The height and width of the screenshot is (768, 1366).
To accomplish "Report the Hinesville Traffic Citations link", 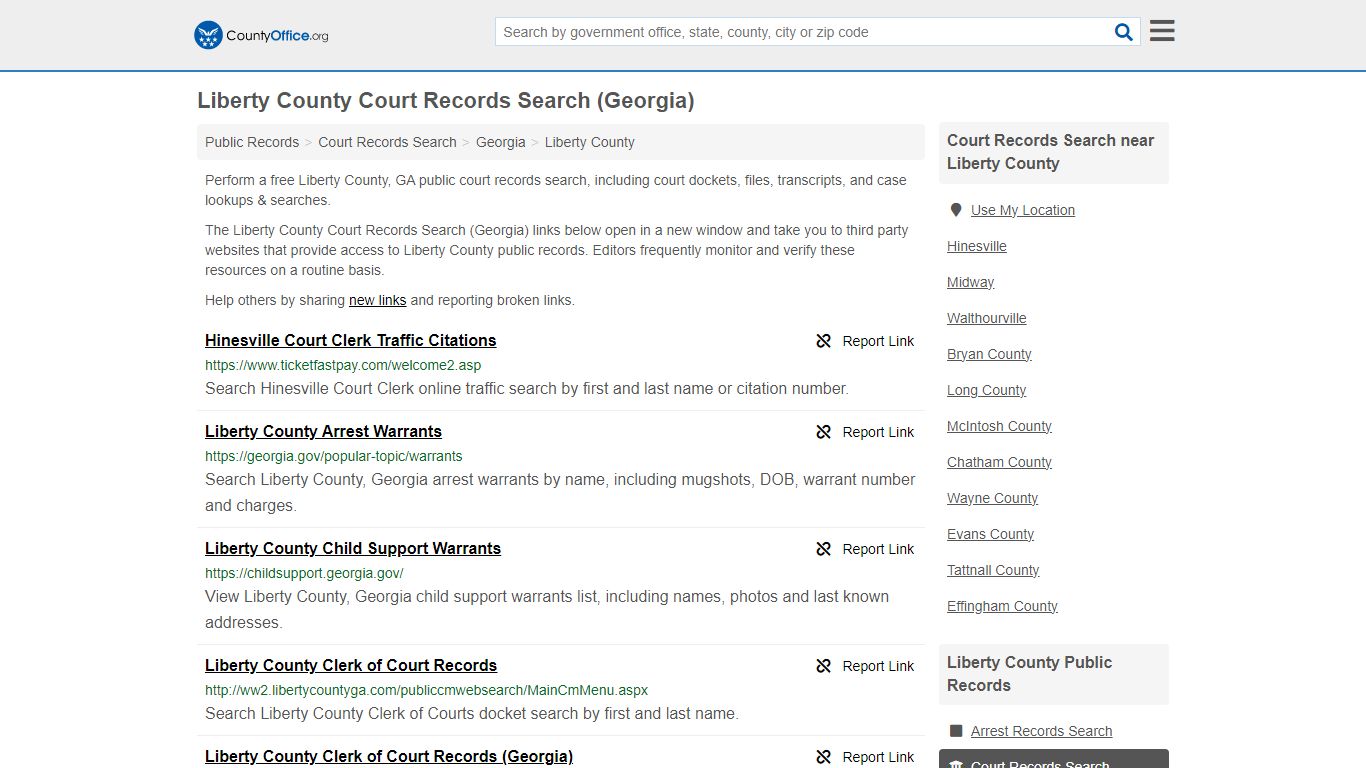I will coord(865,341).
